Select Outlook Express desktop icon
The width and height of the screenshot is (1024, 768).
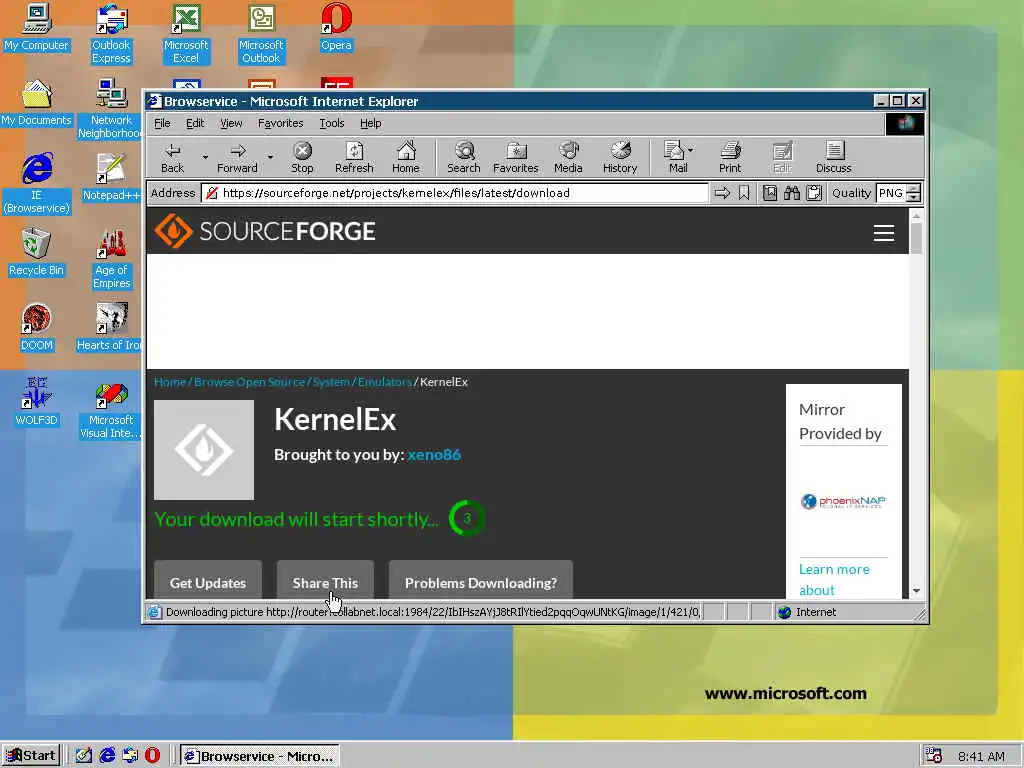tap(111, 34)
